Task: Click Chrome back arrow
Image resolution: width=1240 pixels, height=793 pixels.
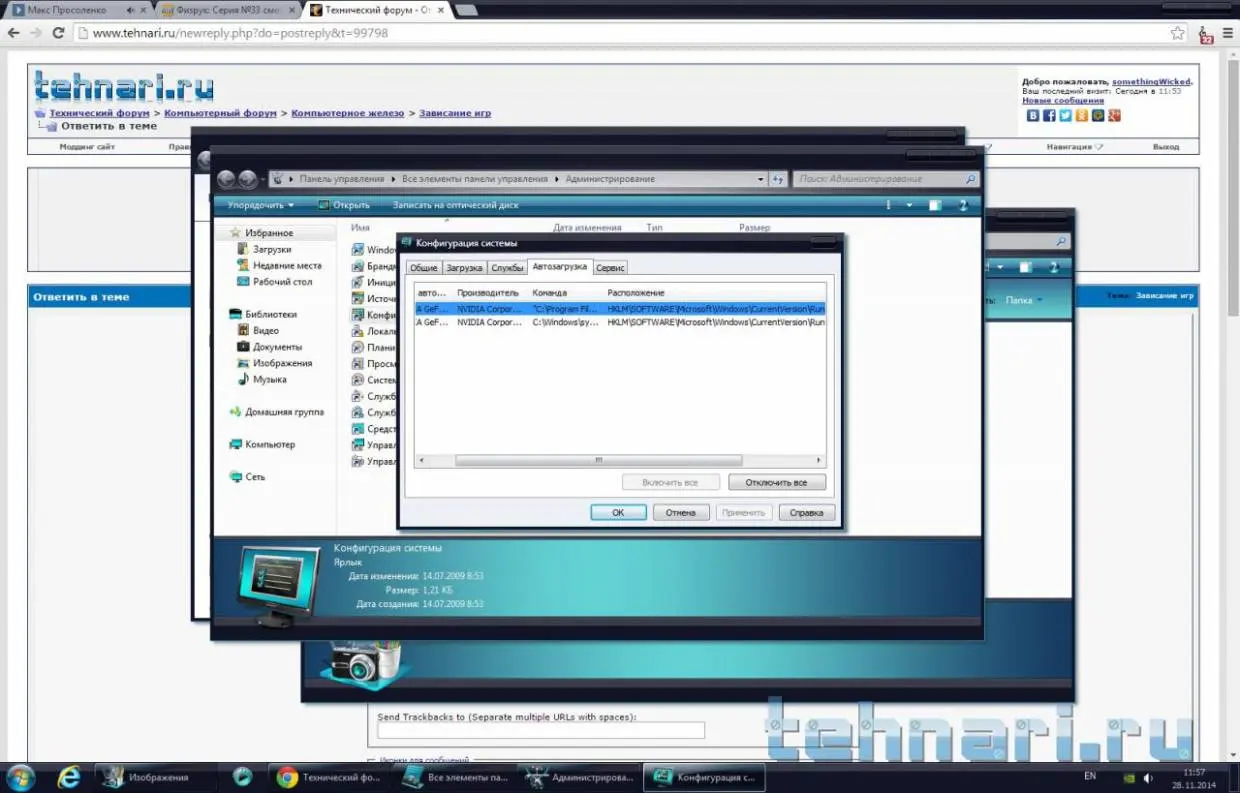Action: coord(14,33)
